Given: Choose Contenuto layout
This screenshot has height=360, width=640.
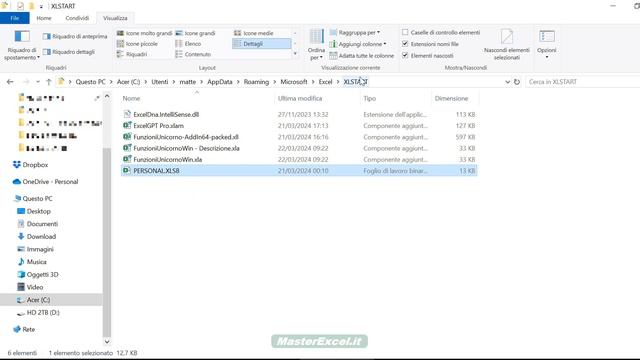Looking at the screenshot, I should tap(193, 54).
